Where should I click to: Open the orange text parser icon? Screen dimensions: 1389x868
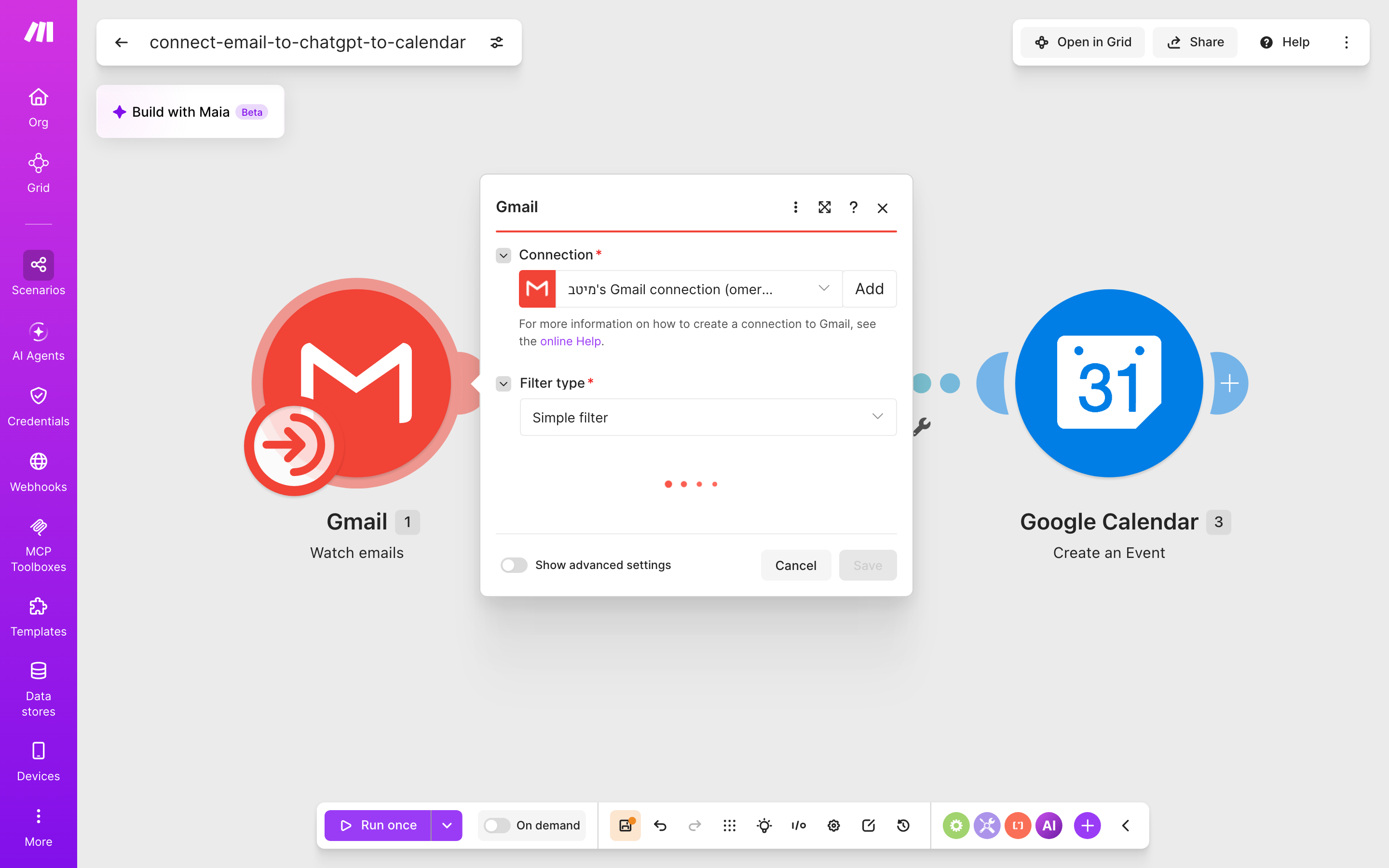1018,826
